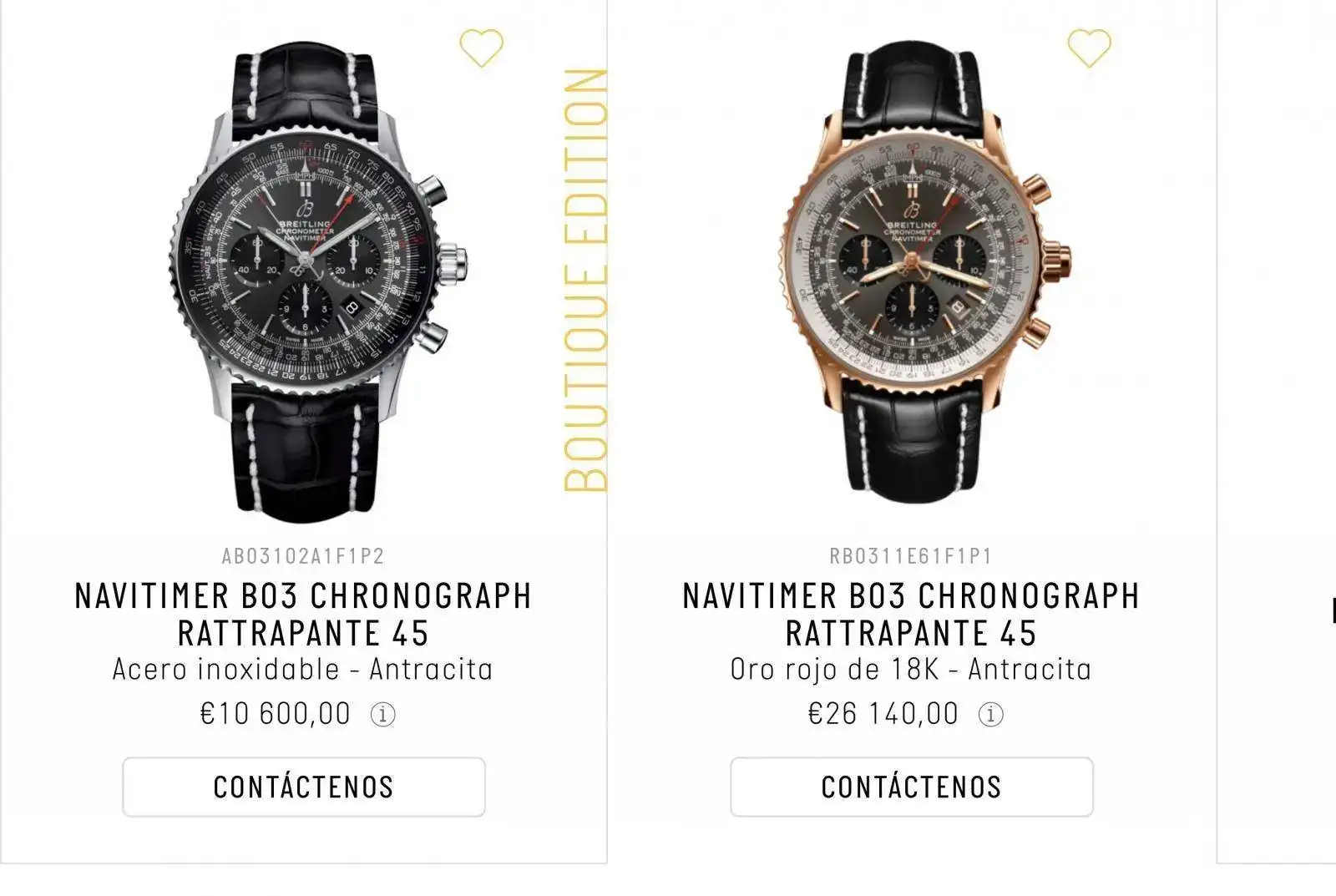Click the Acero inoxidable - Antracita description
Screen dimensions: 1336x896
pos(303,670)
